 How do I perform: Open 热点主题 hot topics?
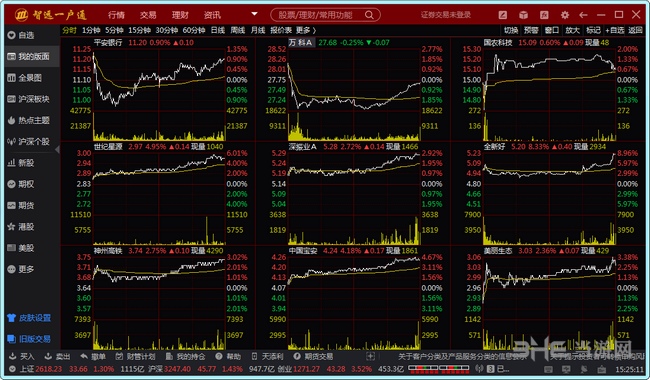click(29, 120)
